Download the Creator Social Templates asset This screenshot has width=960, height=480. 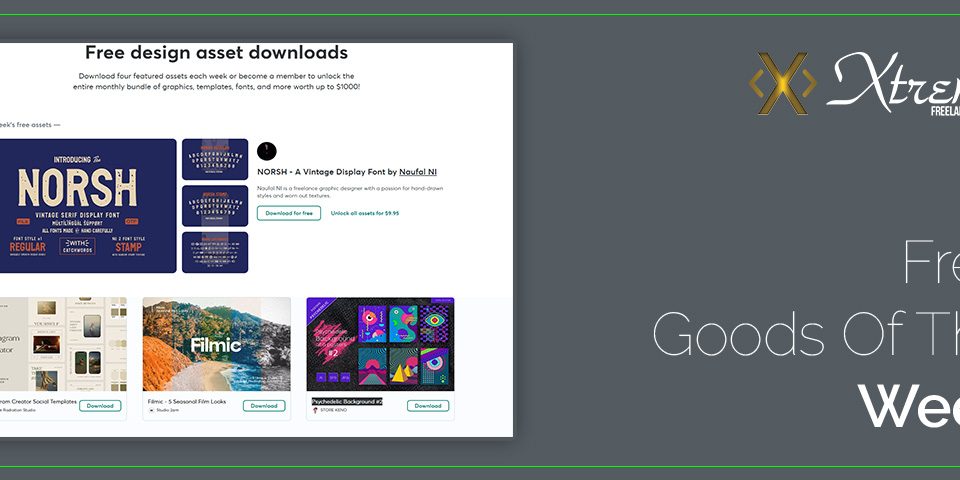click(x=100, y=406)
